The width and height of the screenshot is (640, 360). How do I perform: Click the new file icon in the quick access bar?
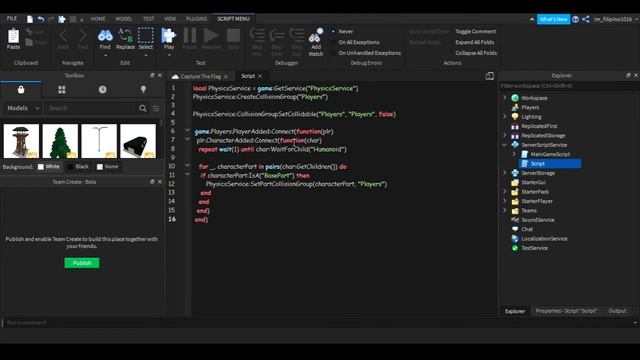(30, 19)
